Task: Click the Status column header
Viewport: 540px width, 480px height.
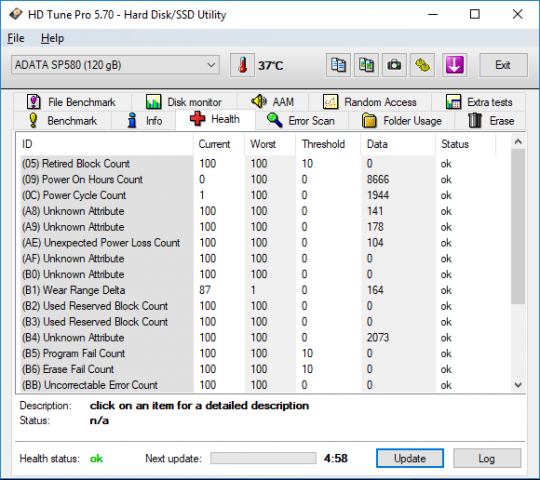Action: (466, 144)
